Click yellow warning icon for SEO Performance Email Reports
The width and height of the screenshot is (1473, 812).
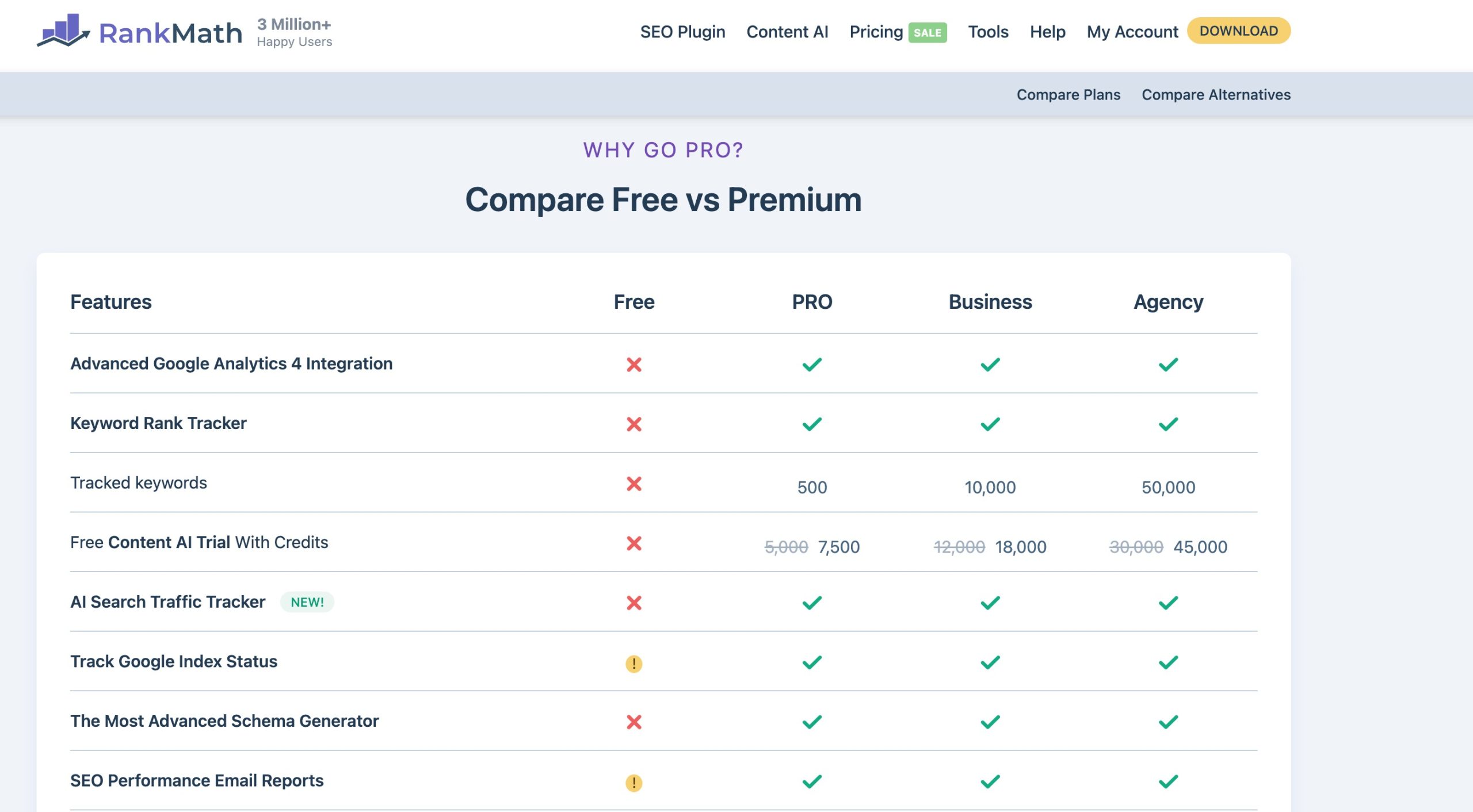click(x=634, y=783)
